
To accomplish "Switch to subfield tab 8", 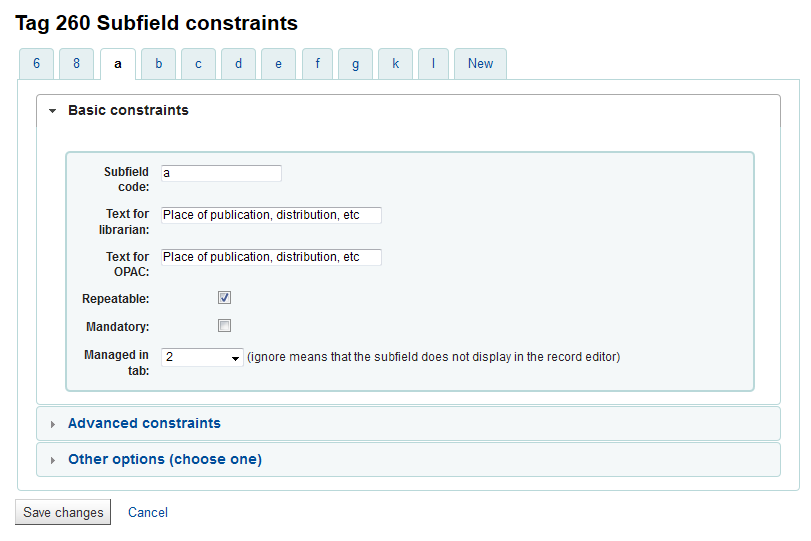I will point(76,64).
